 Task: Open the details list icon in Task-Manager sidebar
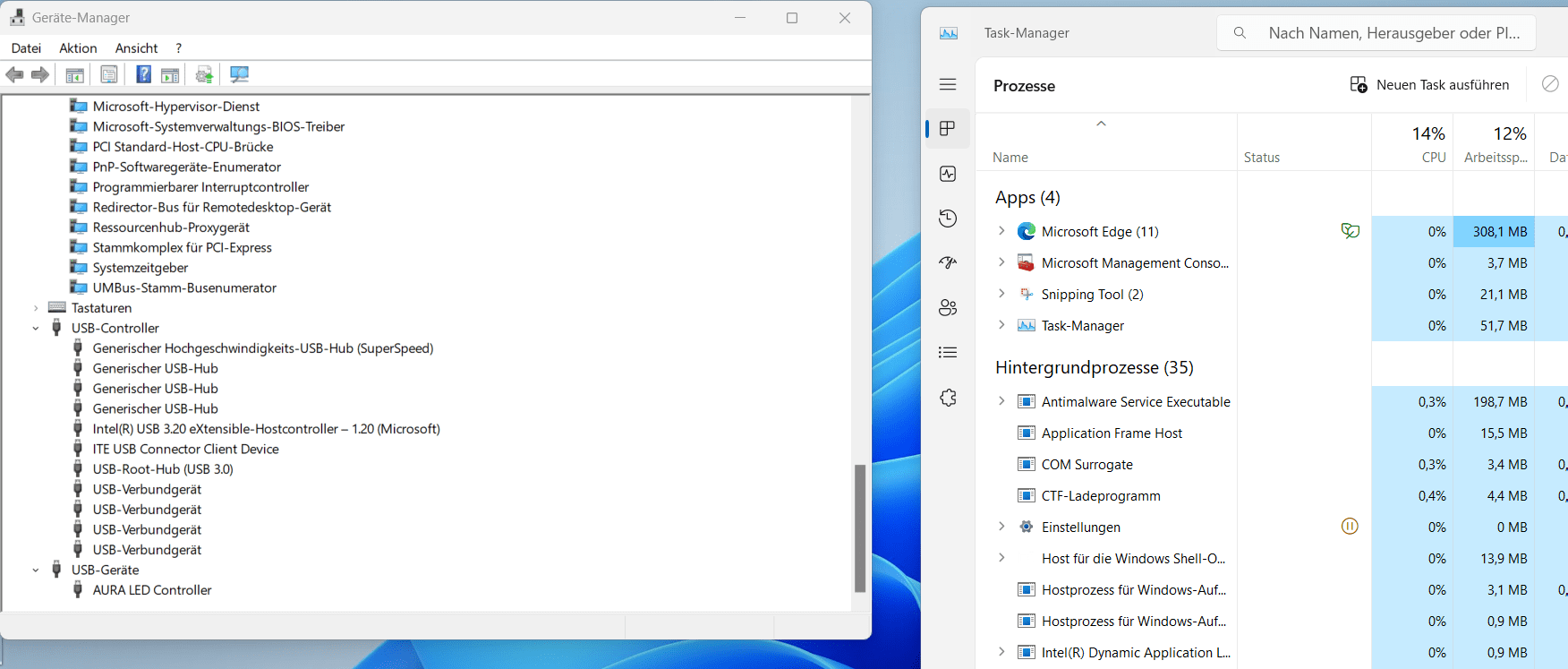948,353
